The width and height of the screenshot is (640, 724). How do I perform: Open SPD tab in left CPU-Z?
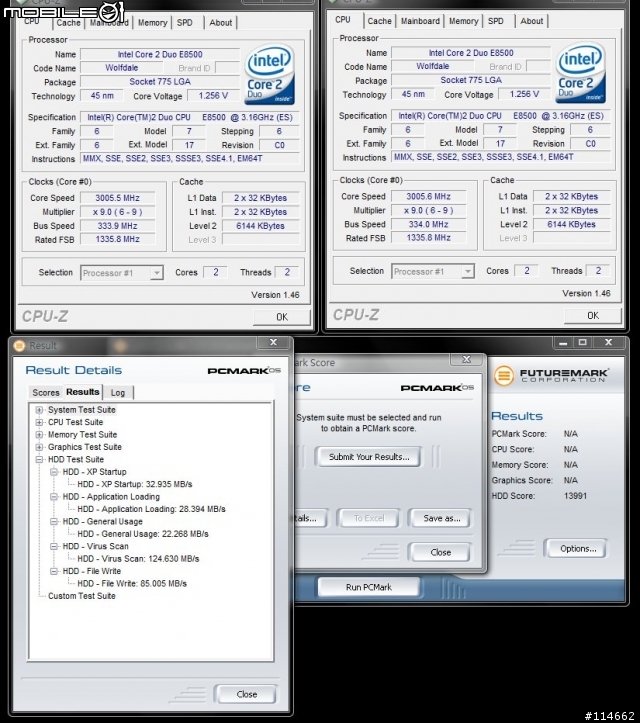(x=185, y=23)
